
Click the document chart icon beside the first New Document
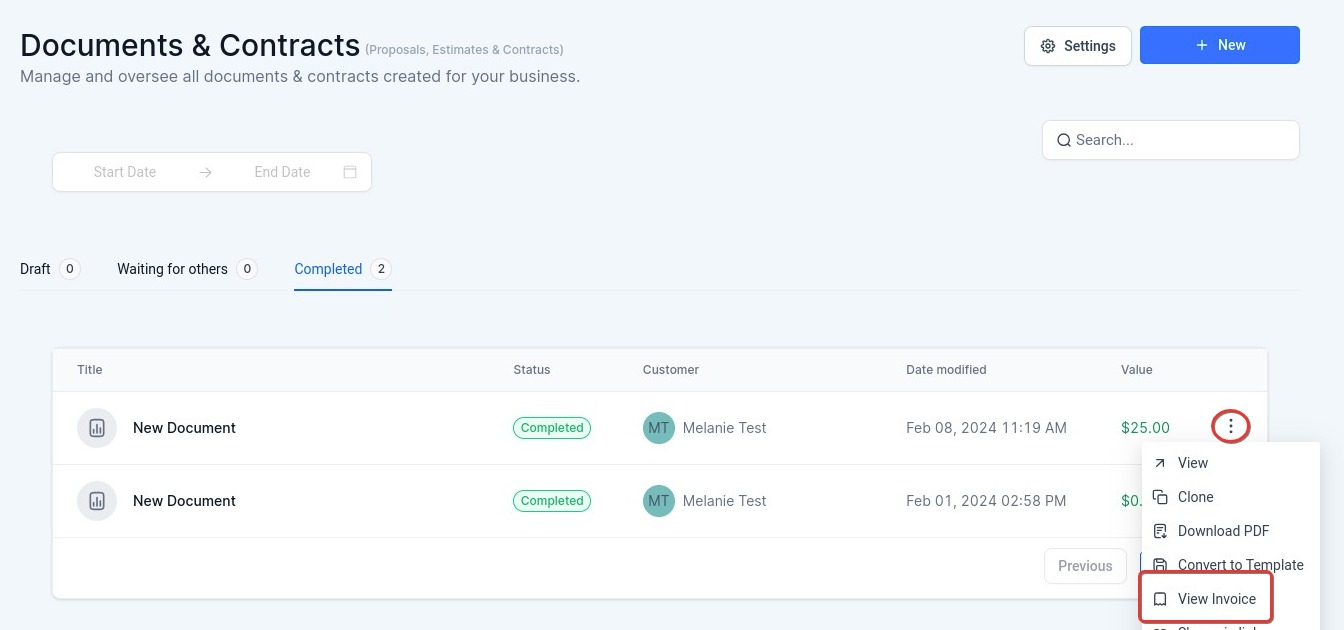96,427
